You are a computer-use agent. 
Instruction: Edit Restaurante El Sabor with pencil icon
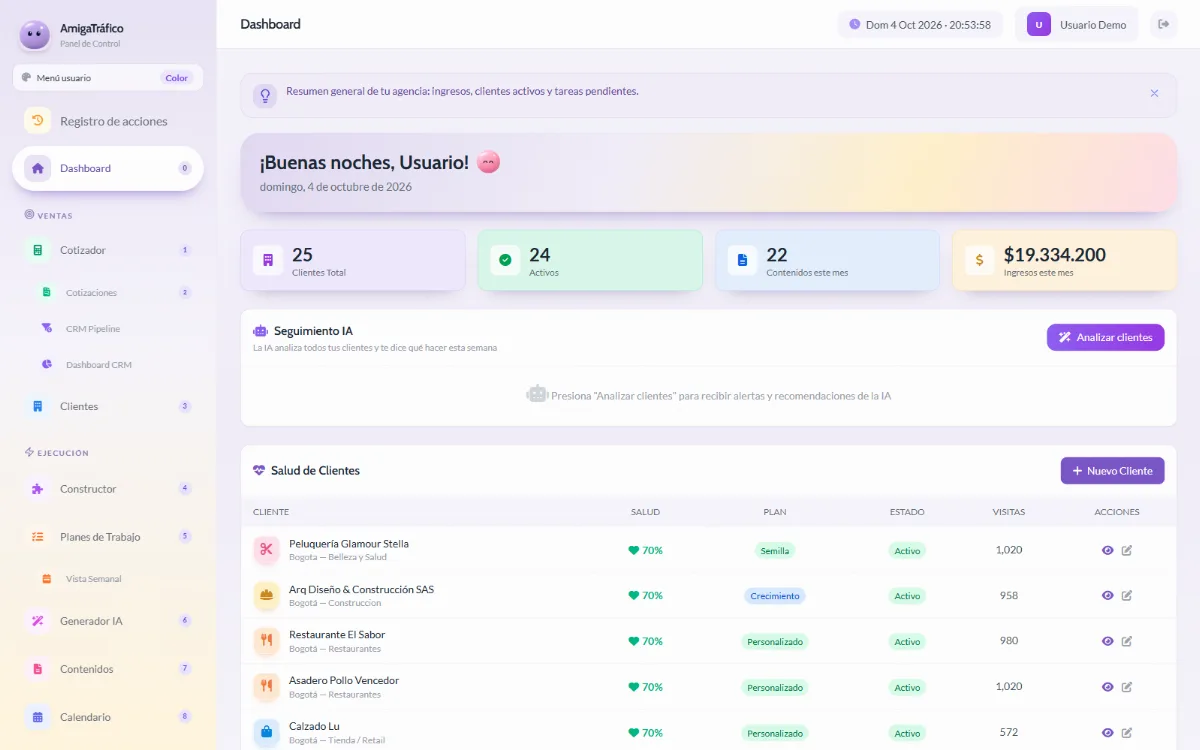coord(1127,641)
